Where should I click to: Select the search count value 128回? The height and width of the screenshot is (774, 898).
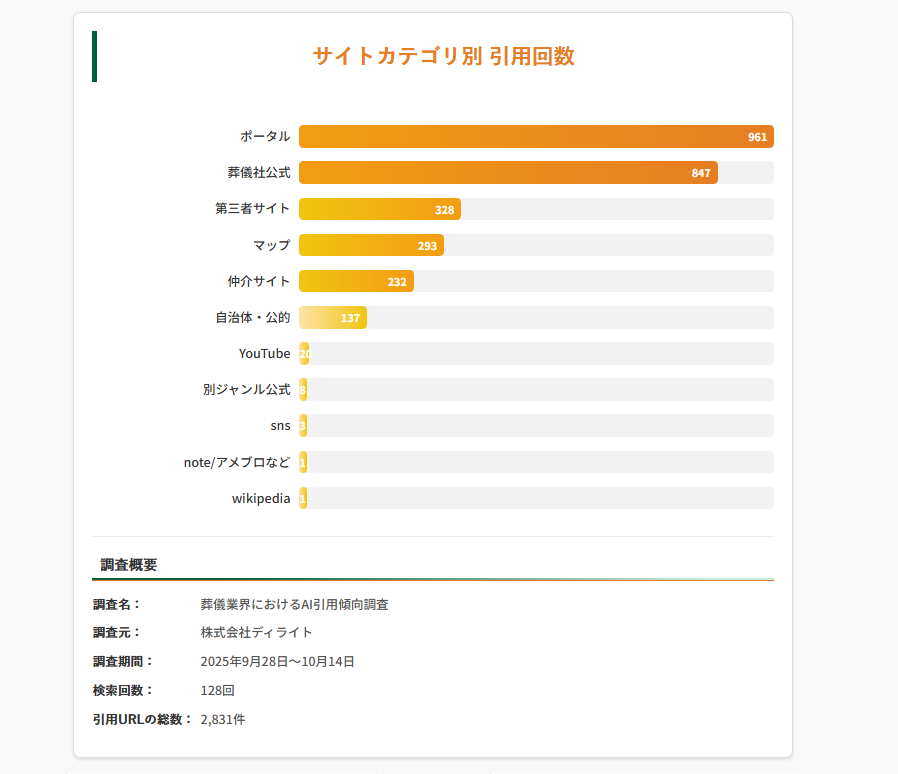tap(217, 690)
